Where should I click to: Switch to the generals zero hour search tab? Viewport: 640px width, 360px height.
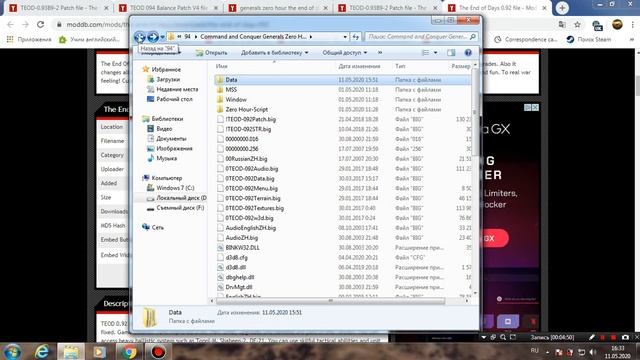point(278,8)
